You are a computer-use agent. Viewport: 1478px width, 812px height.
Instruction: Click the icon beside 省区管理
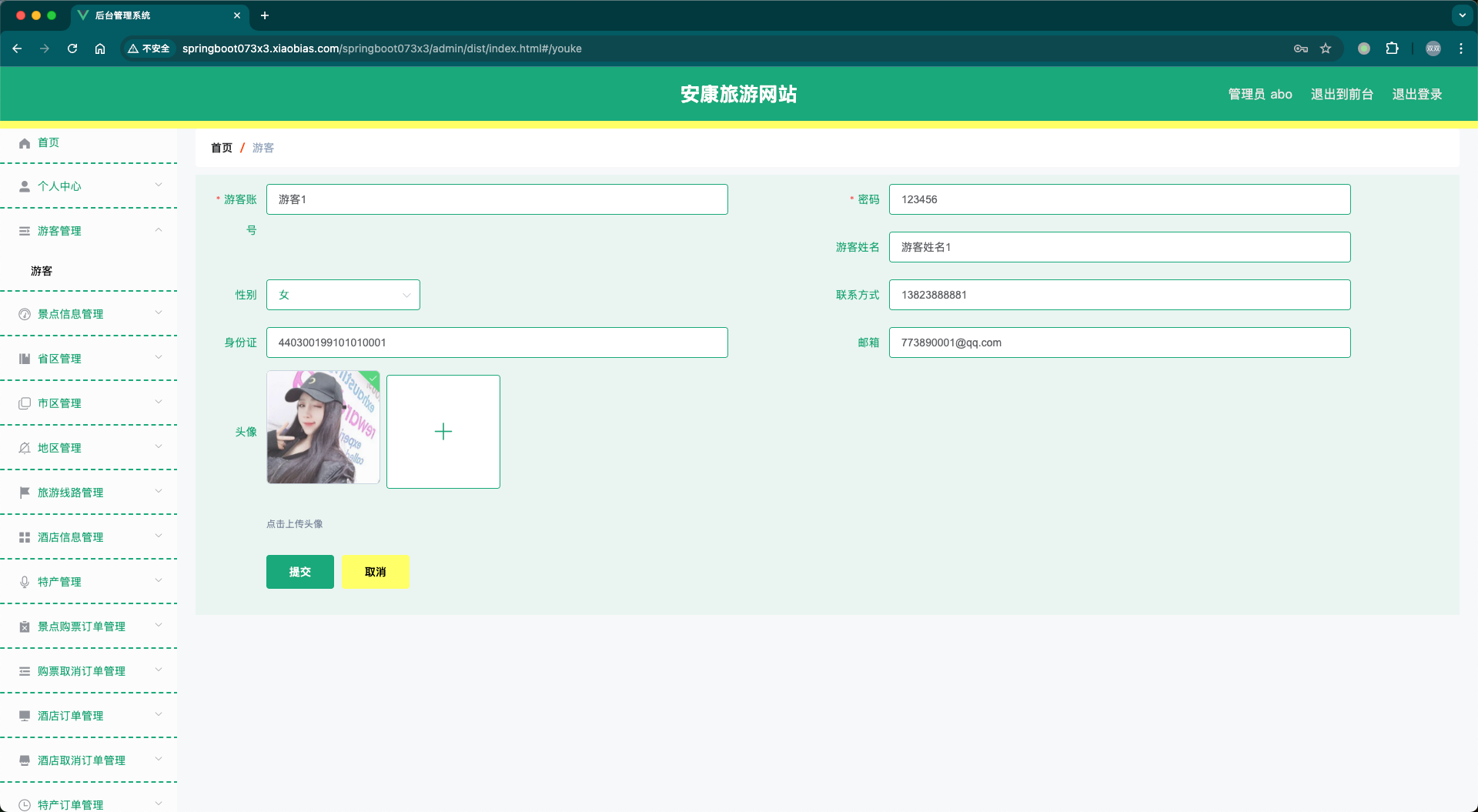[25, 359]
